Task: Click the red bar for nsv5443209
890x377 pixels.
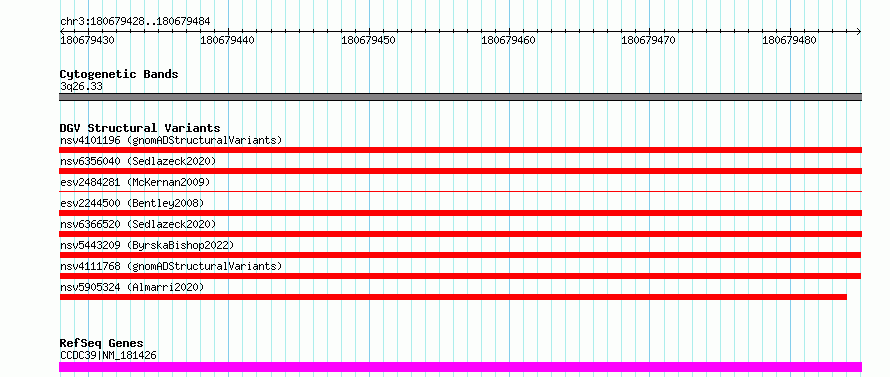Action: (x=460, y=255)
